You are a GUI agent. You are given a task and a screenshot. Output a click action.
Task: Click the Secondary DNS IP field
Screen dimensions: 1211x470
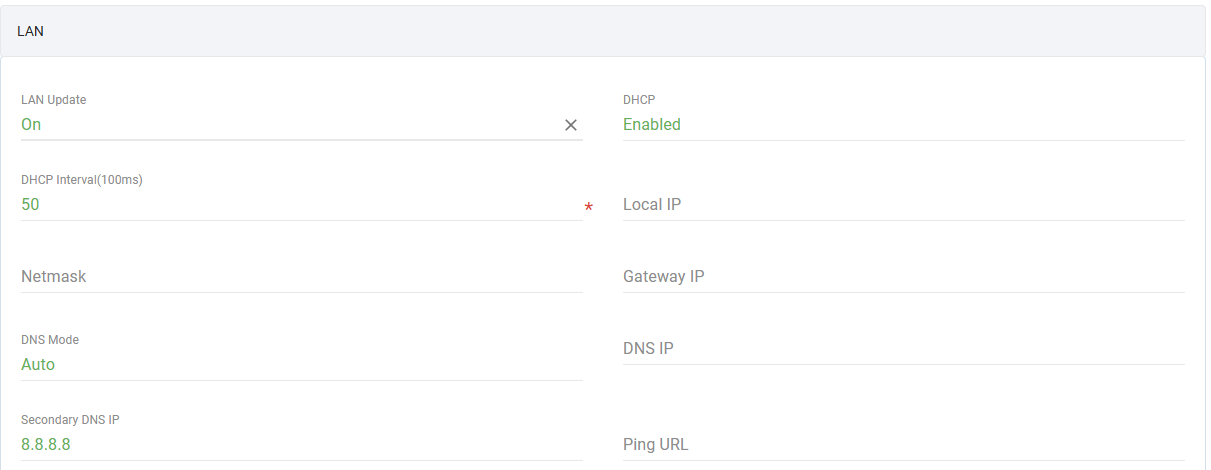[x=300, y=445]
